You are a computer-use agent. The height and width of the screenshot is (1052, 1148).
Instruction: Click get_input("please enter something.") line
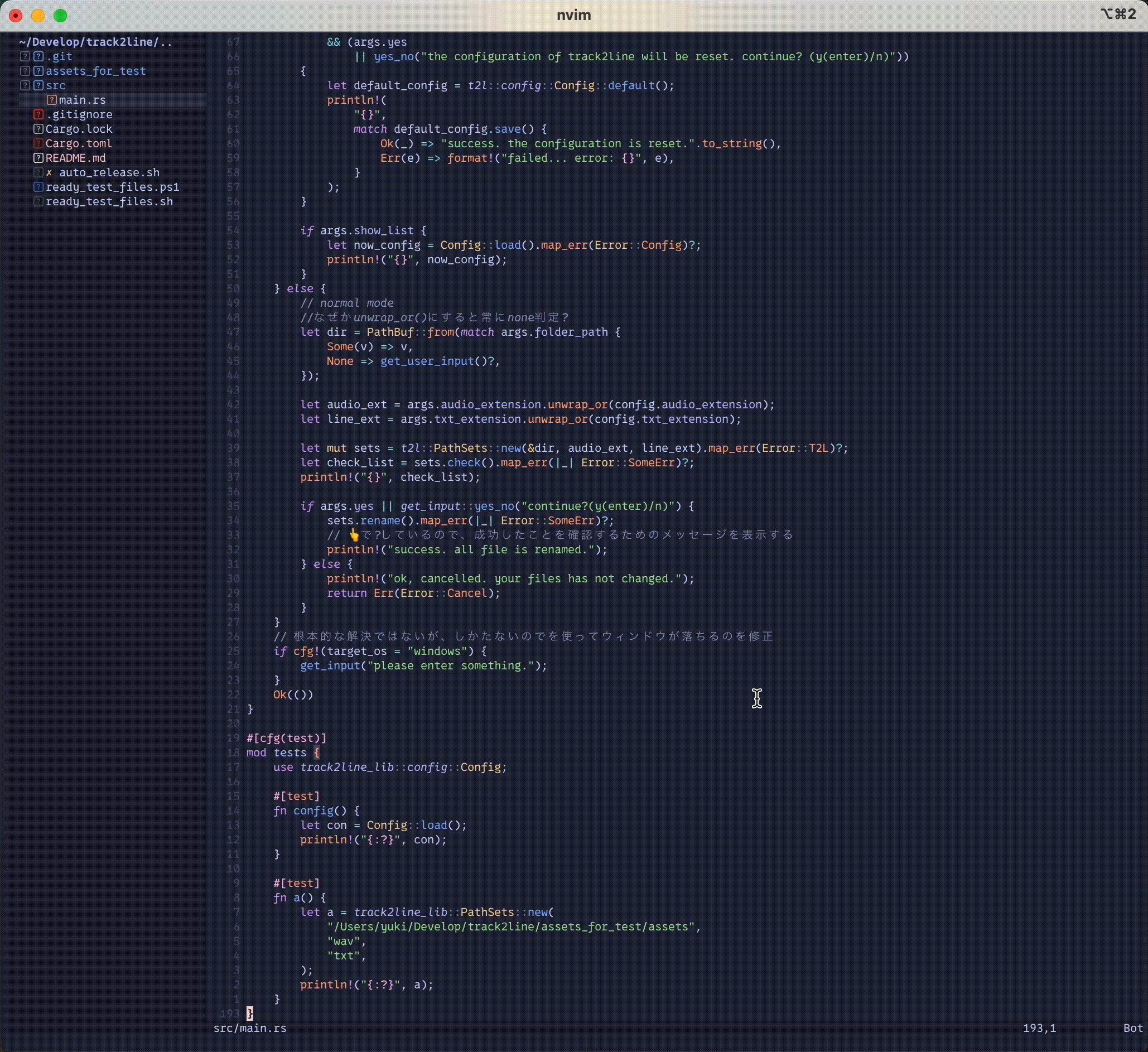(x=424, y=666)
